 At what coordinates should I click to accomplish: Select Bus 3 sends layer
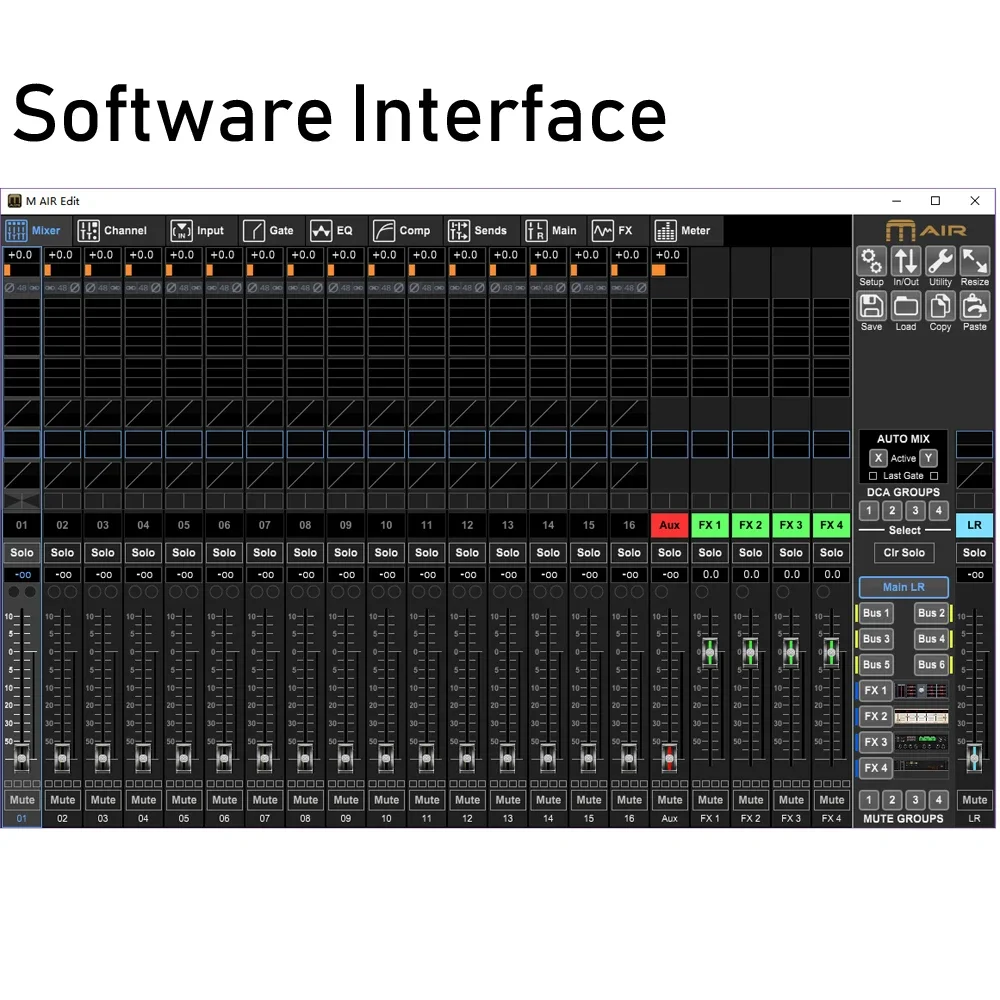876,639
